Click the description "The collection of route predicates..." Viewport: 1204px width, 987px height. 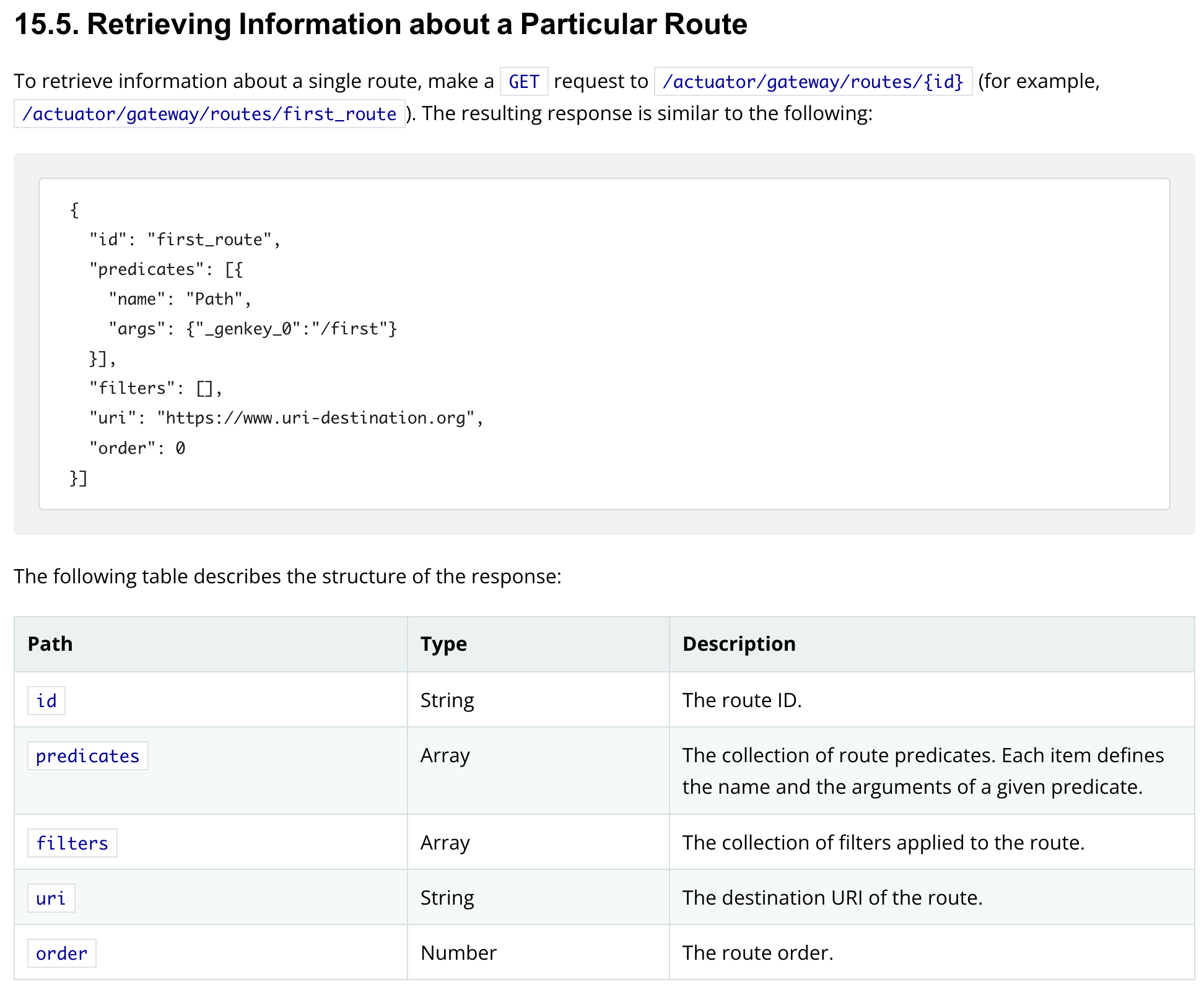923,771
